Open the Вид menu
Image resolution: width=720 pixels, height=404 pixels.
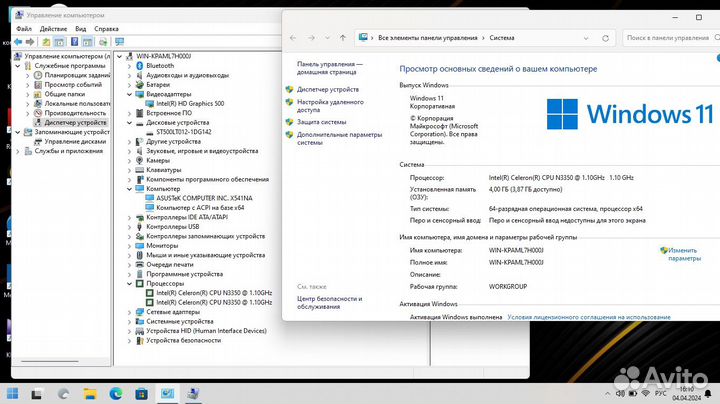(81, 28)
